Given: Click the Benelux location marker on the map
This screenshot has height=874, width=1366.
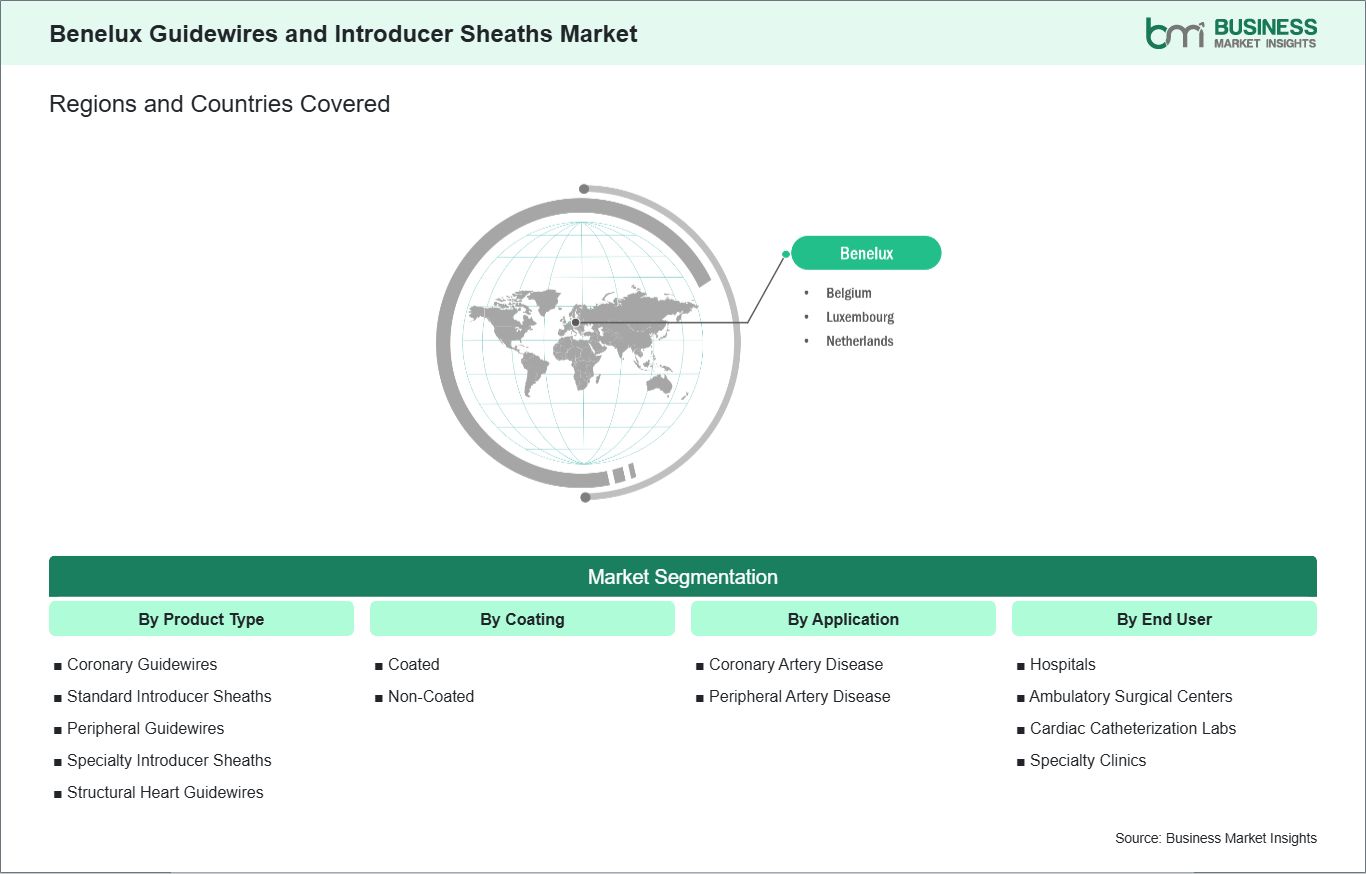Looking at the screenshot, I should (575, 322).
